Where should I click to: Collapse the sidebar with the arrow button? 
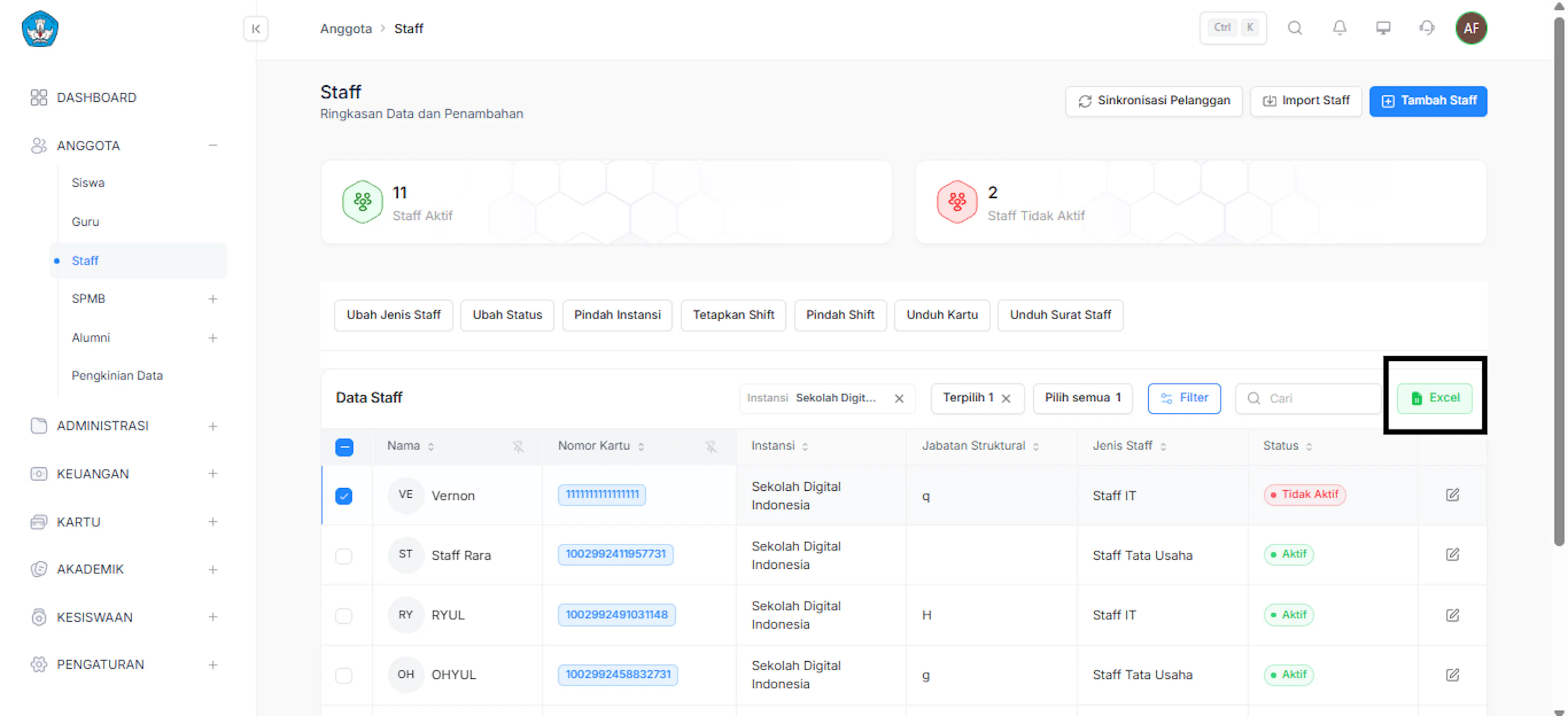[256, 29]
